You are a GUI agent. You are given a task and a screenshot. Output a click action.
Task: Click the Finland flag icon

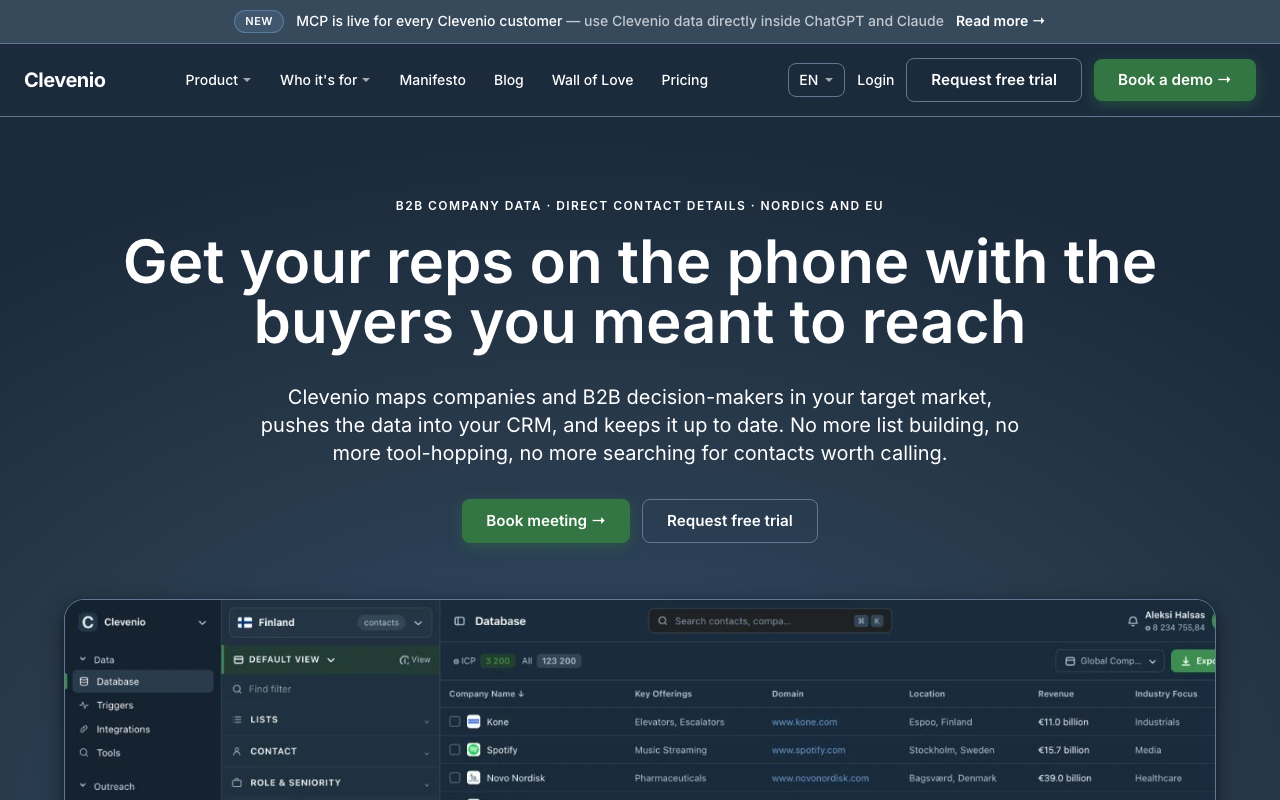245,622
